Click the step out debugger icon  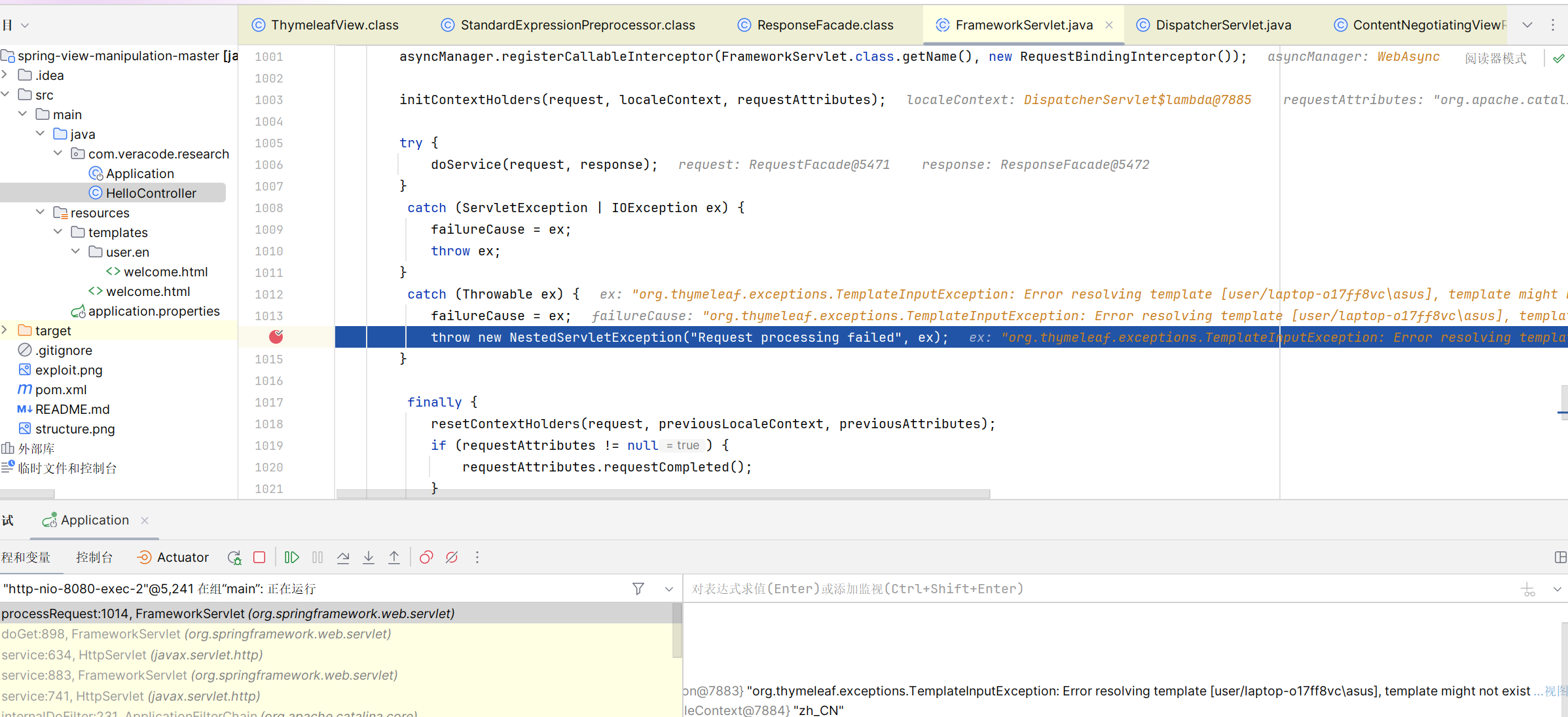(394, 558)
